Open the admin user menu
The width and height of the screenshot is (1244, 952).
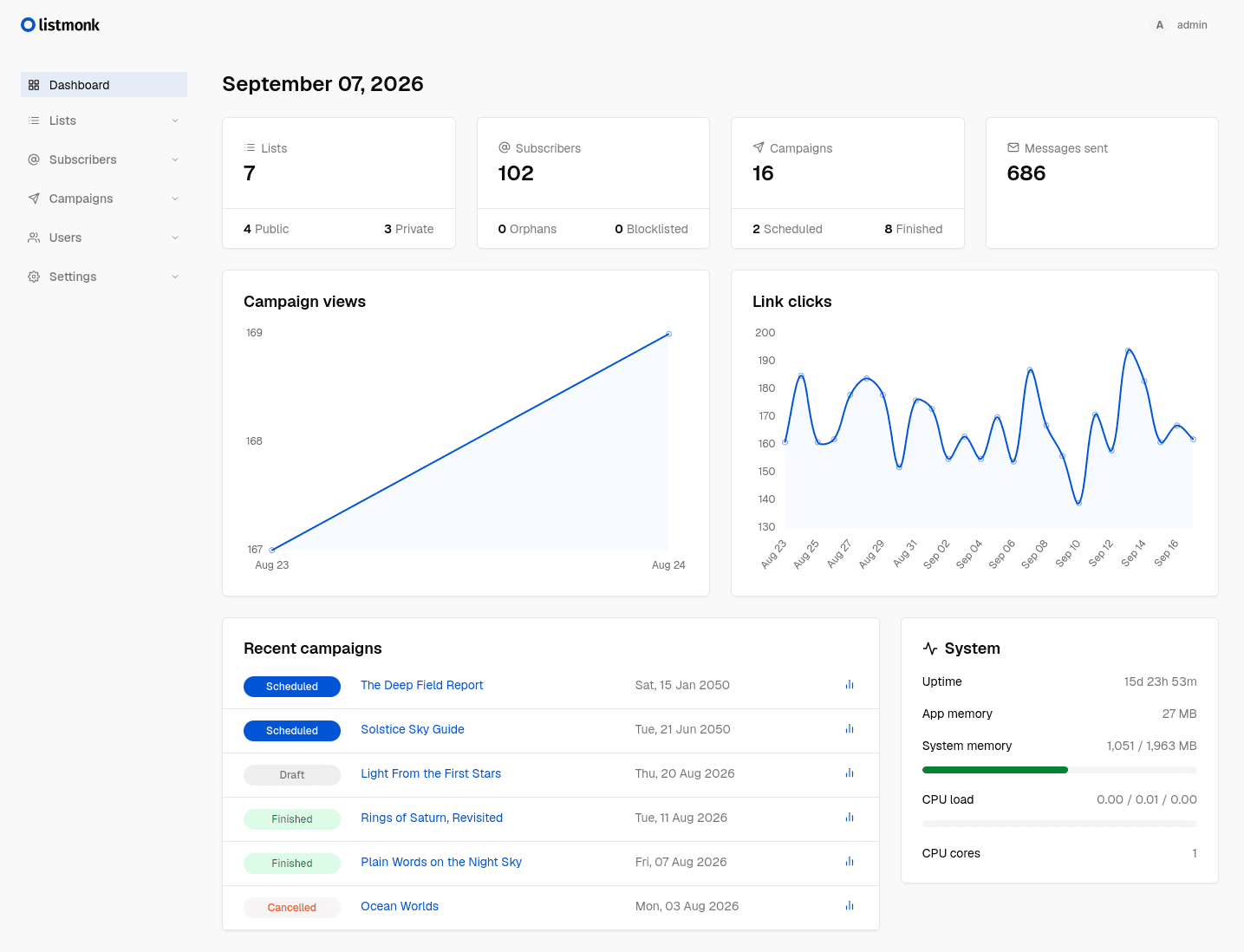coord(1179,25)
